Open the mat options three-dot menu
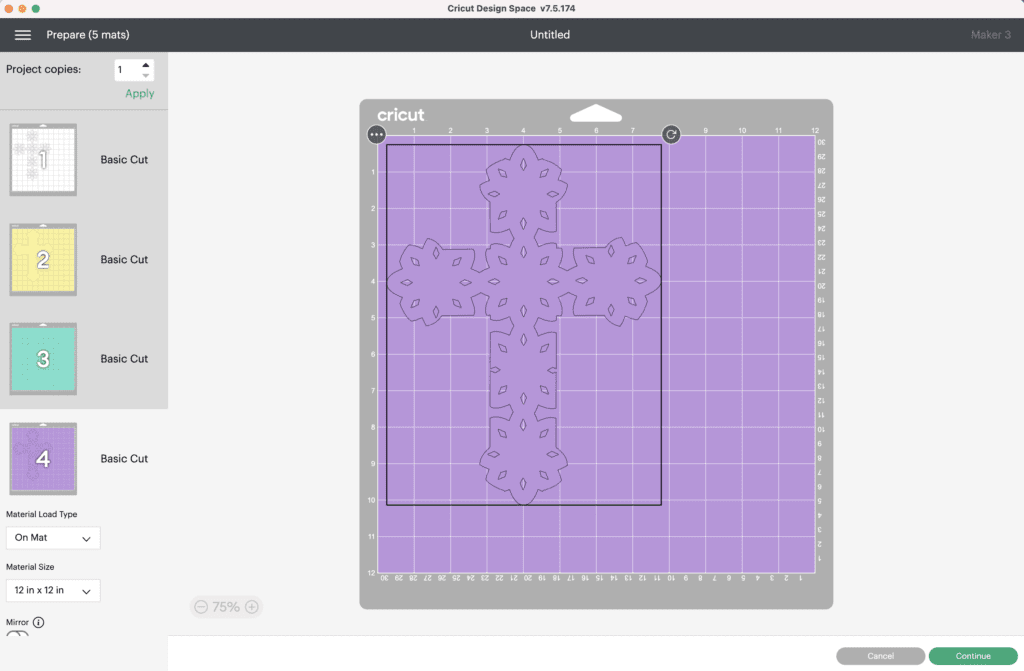The image size is (1024, 671). 376,135
